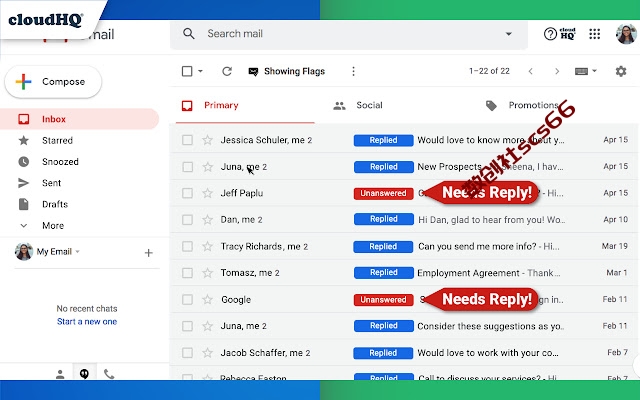Click the Start a new one link
This screenshot has width=640, height=400.
click(x=87, y=322)
